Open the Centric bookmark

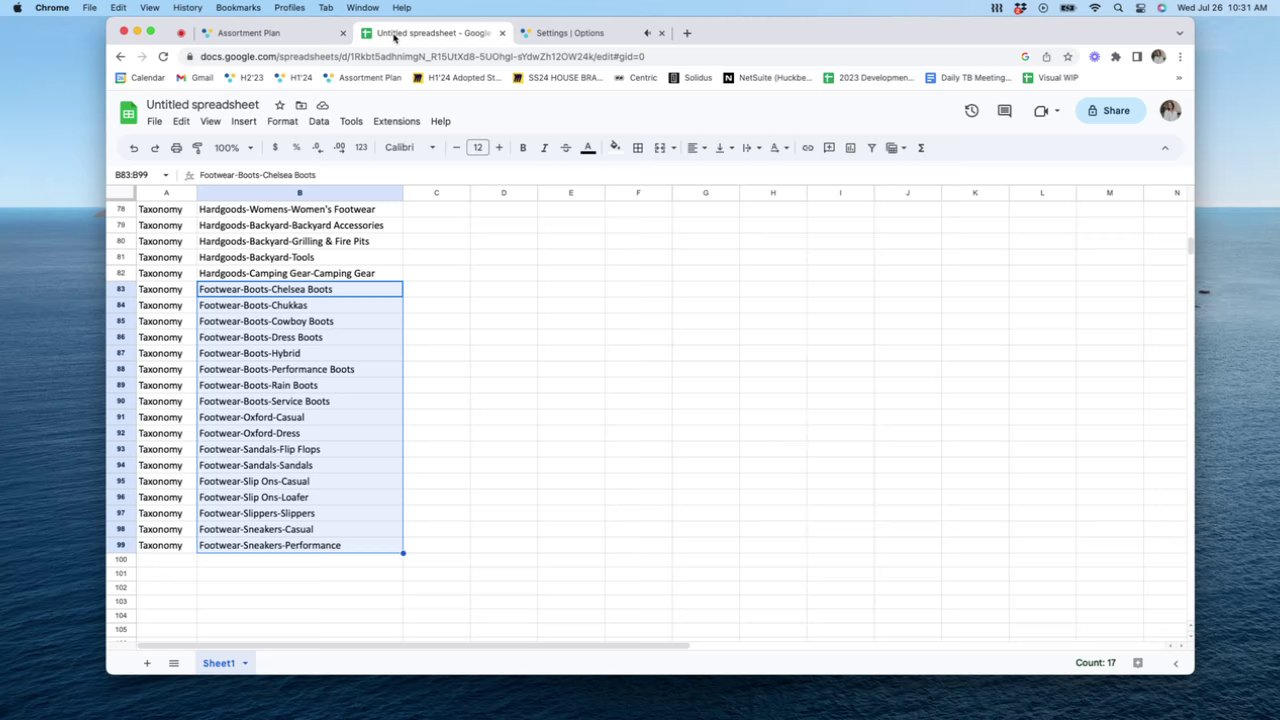pos(636,78)
